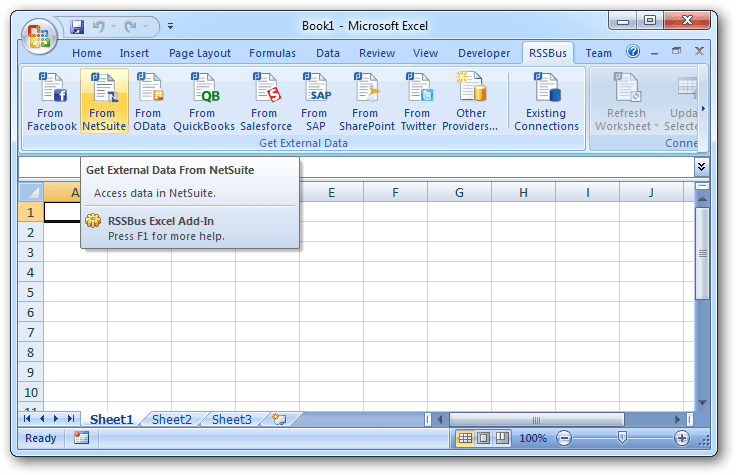The image size is (736, 475).
Task: Open Redo history dropdown arrow
Action: (146, 26)
